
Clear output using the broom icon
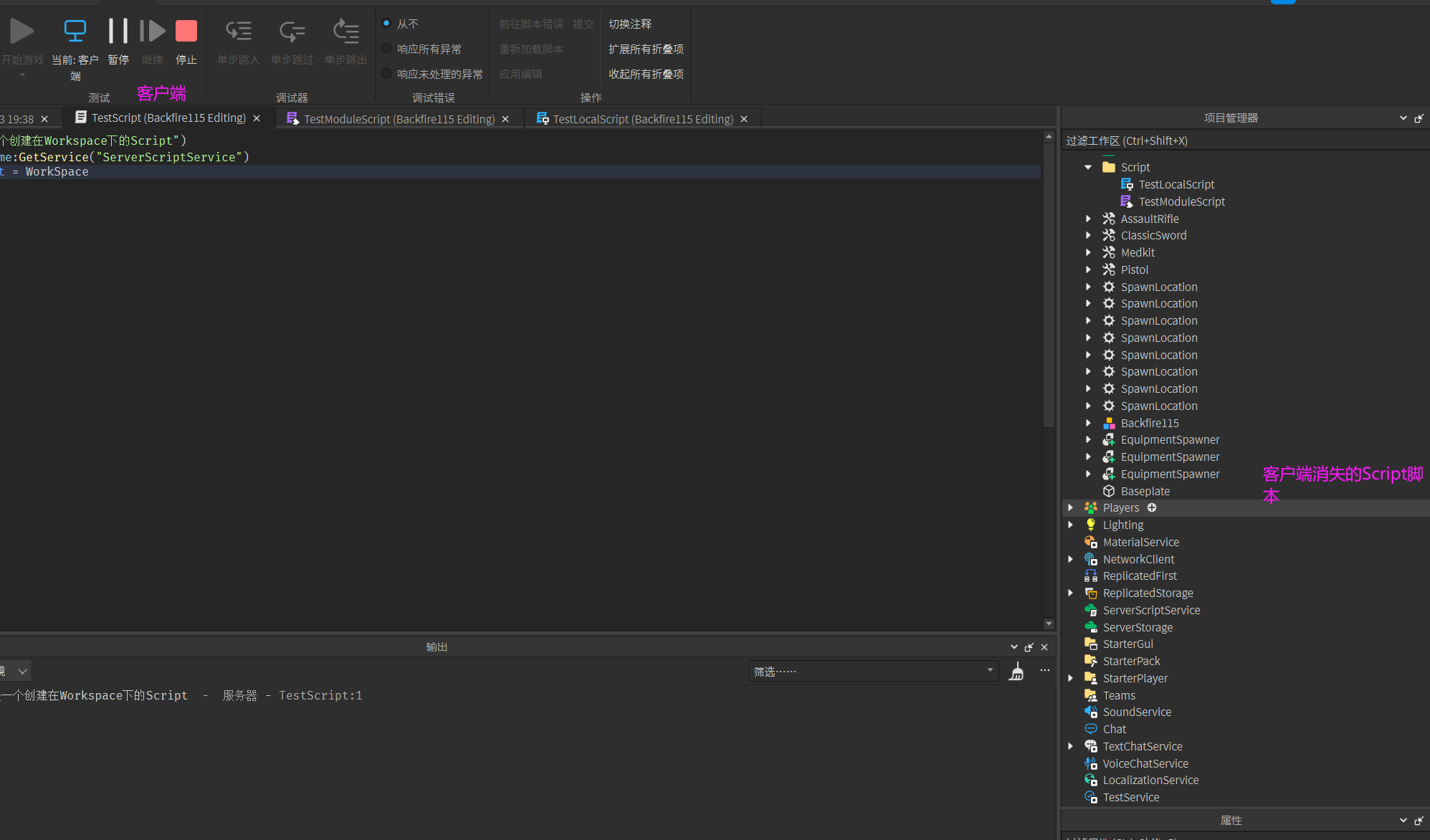coord(1016,672)
